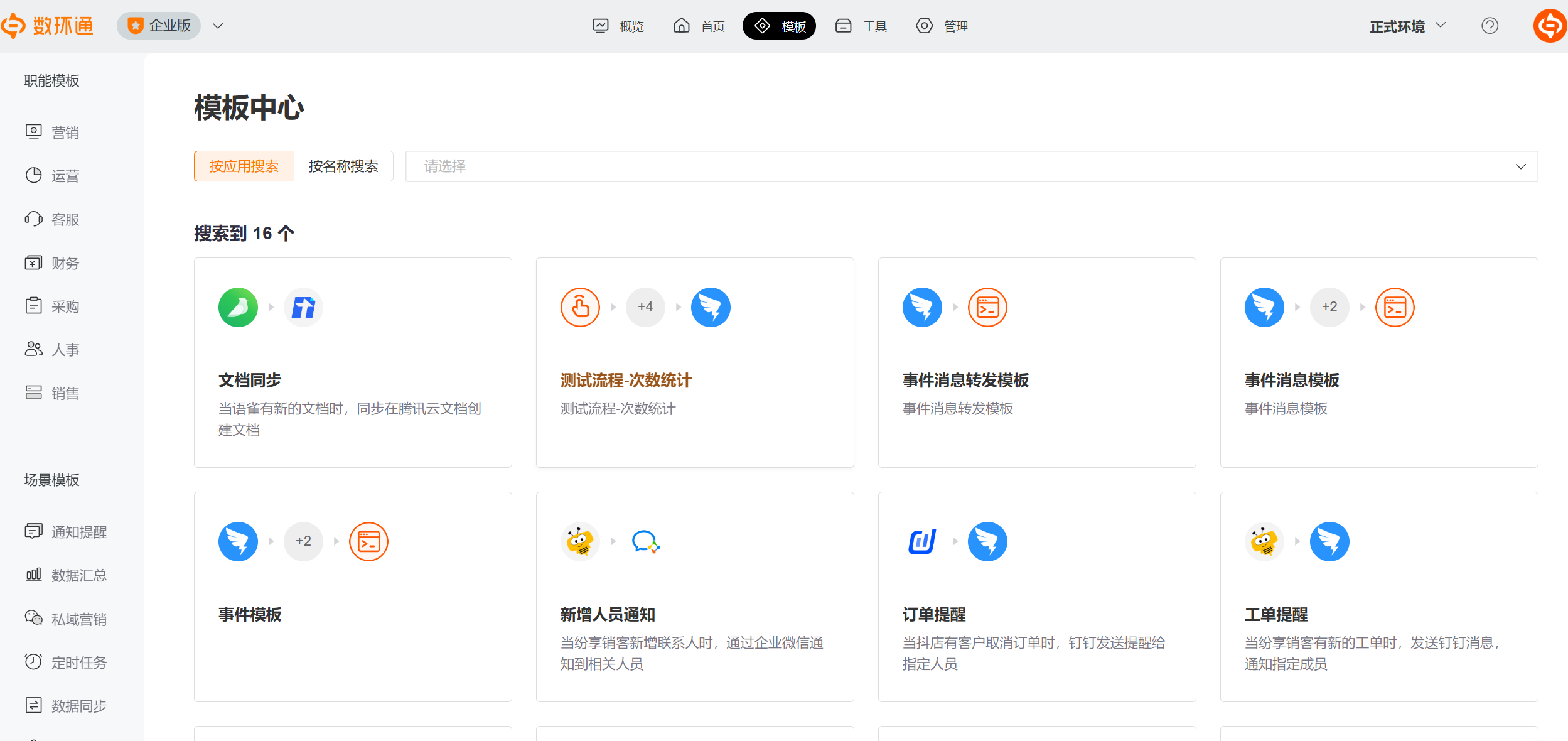Open the 工单提醒 template title
Viewport: 1568px width, 741px height.
[x=1276, y=615]
